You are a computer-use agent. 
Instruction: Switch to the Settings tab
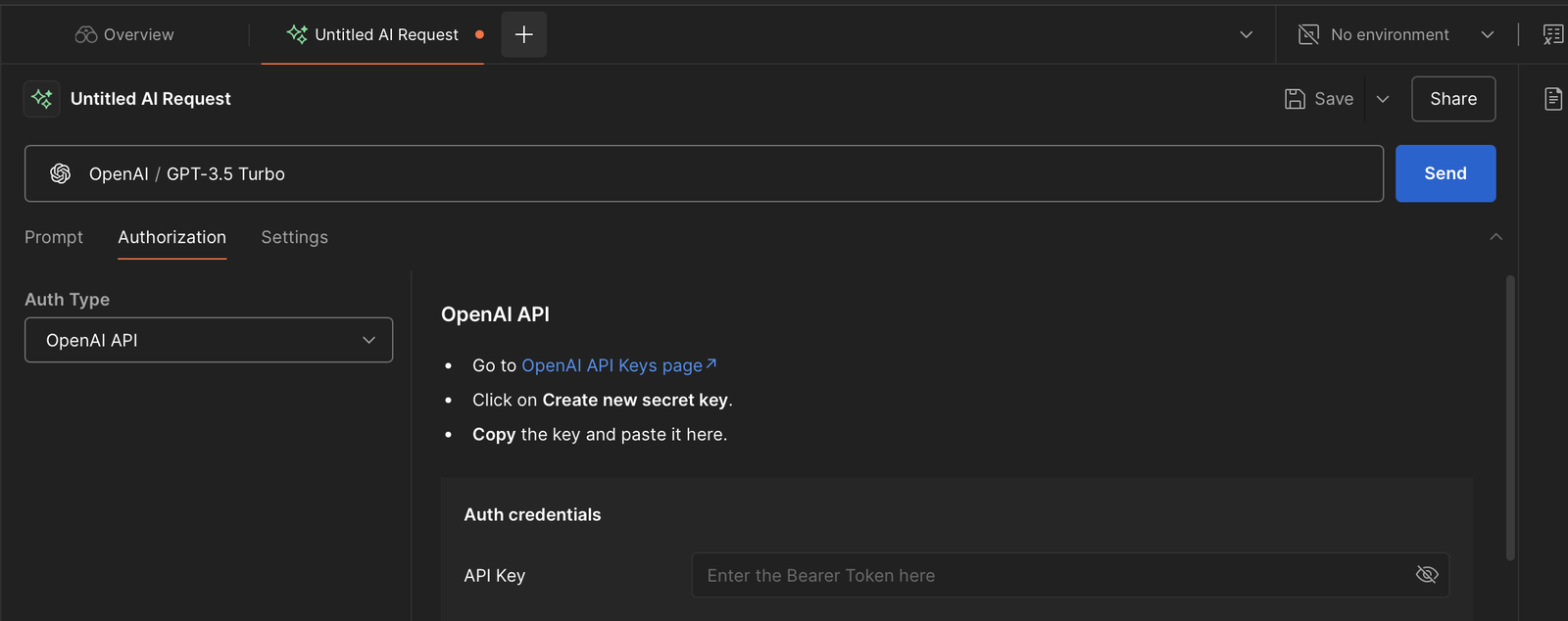pos(294,237)
